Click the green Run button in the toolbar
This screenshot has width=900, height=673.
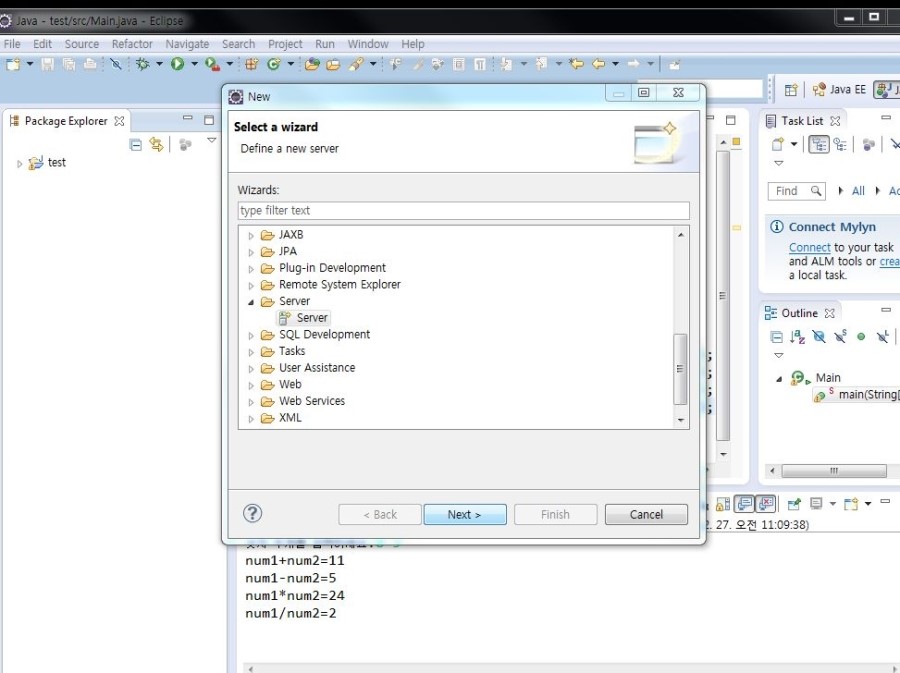177,64
